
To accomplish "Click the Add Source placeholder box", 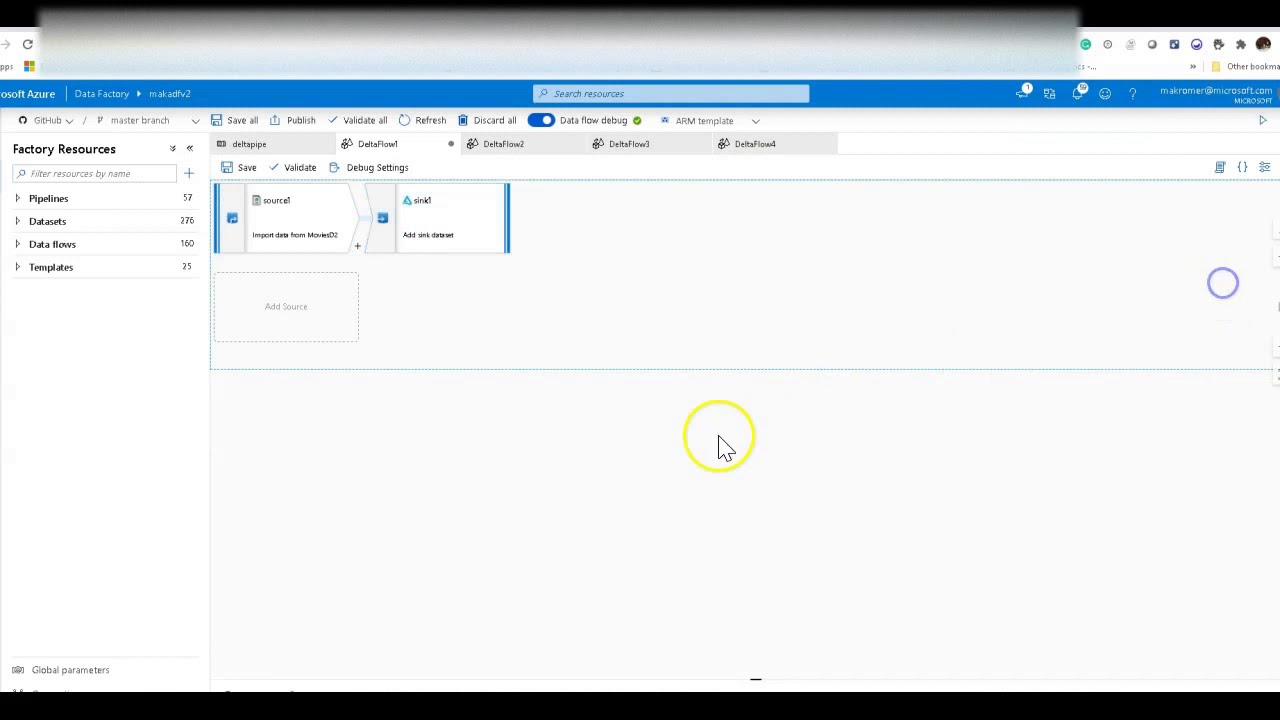I will pyautogui.click(x=286, y=307).
